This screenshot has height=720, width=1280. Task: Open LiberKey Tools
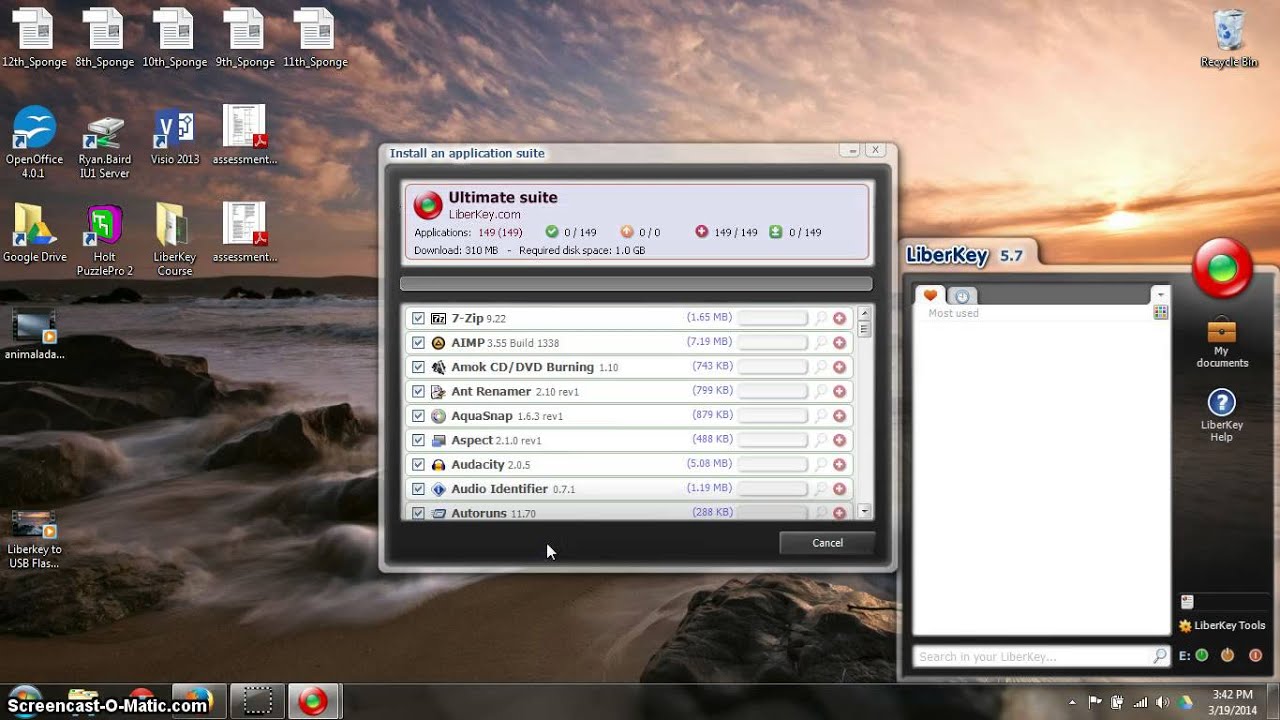1222,626
